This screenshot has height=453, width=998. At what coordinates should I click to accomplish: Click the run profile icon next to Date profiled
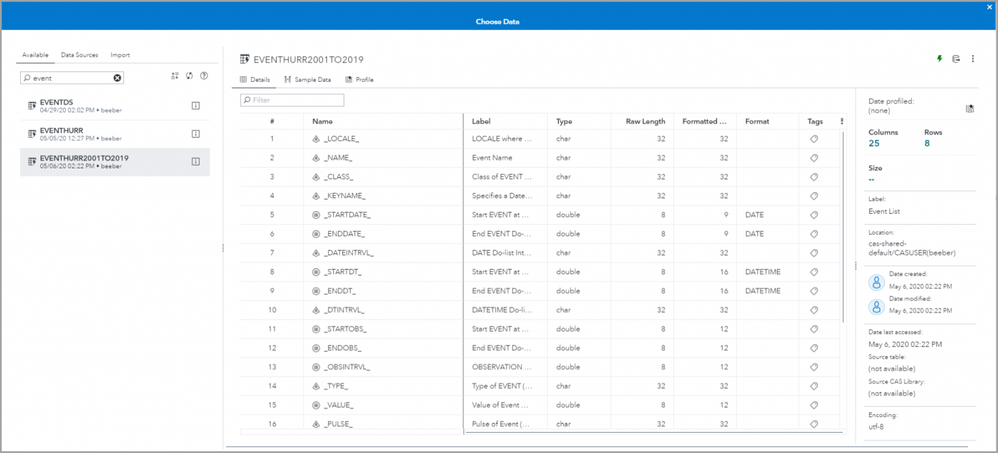pyautogui.click(x=969, y=109)
